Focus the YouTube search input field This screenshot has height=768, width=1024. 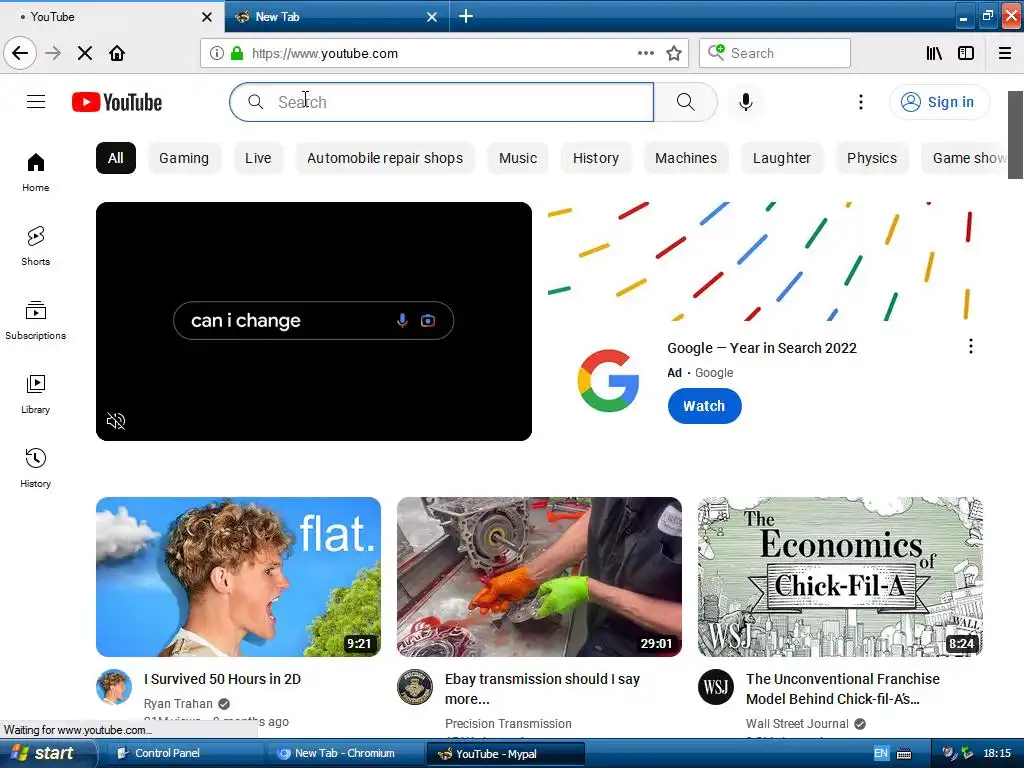pyautogui.click(x=441, y=102)
